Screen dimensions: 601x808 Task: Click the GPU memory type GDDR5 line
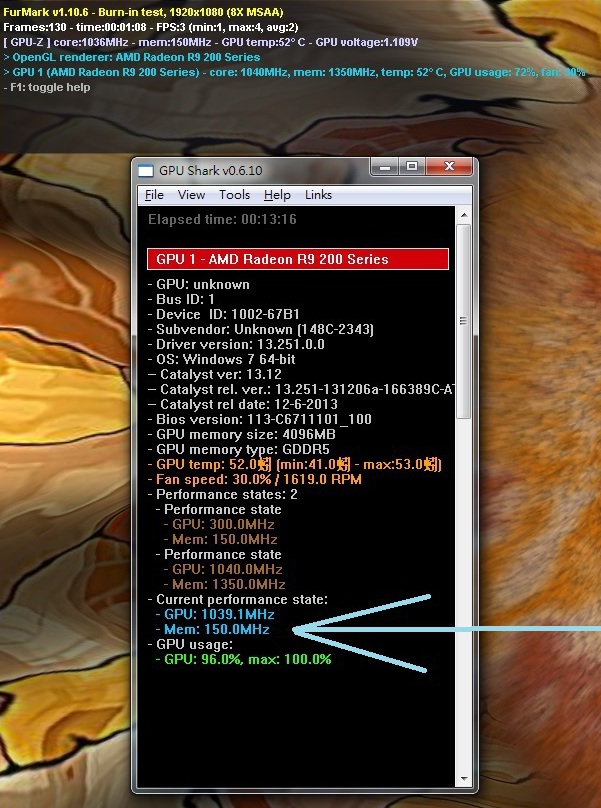click(239, 449)
